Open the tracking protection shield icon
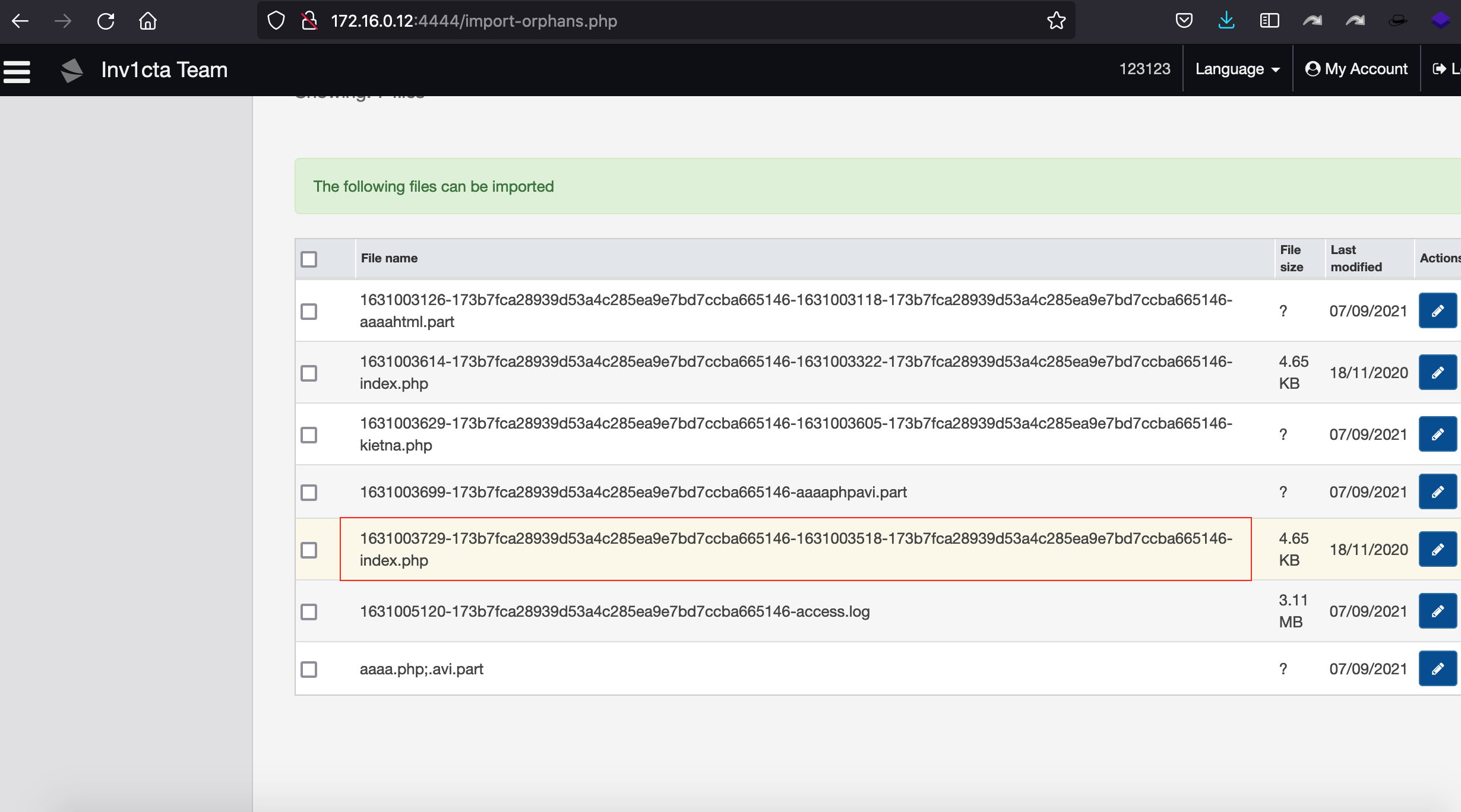 coord(274,21)
